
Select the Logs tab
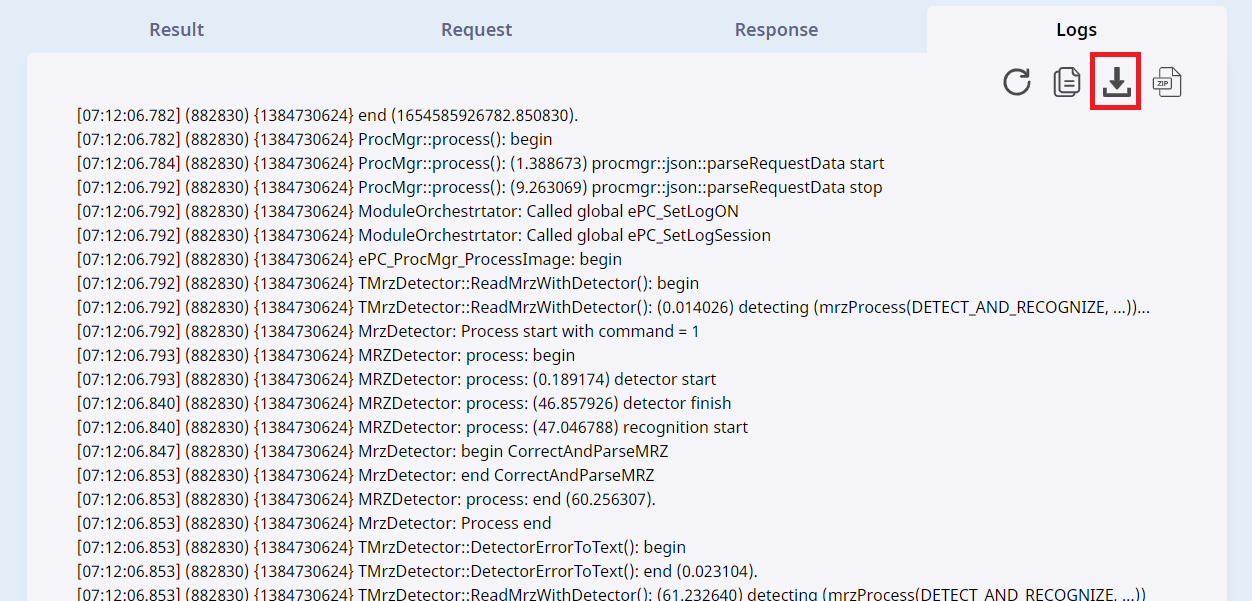point(1076,30)
